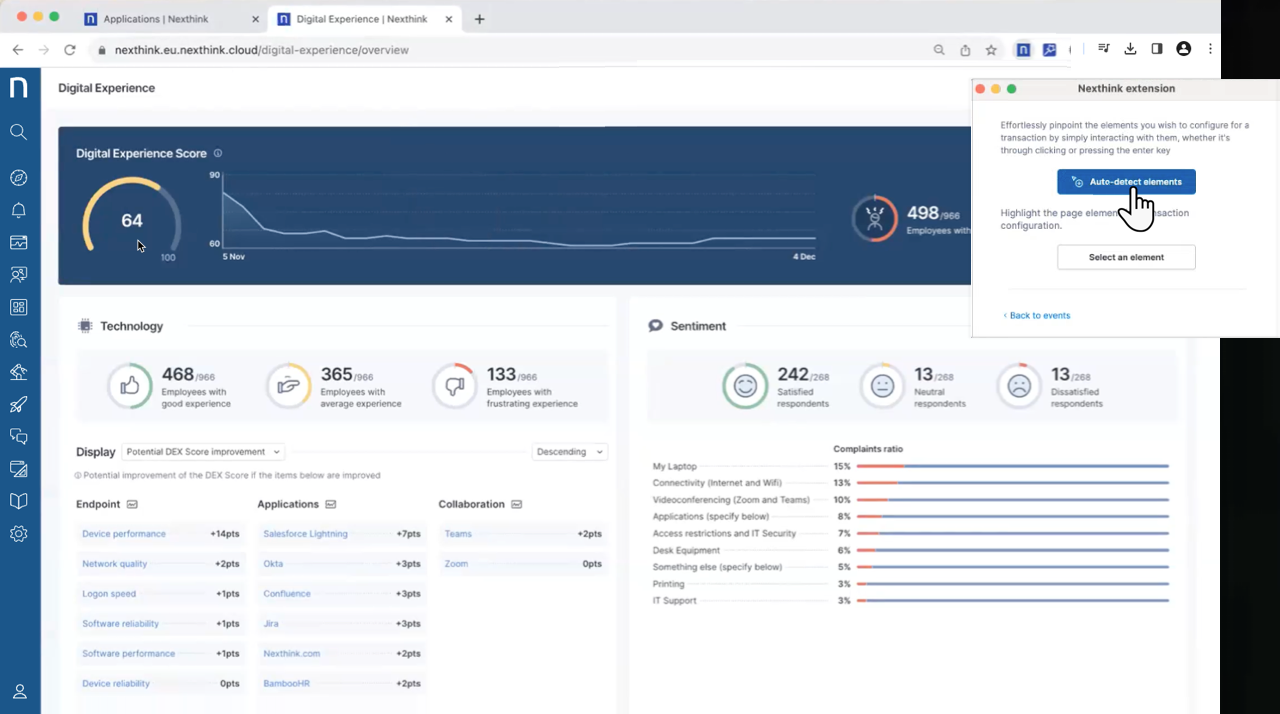Open the book icon in left sidebar
The width and height of the screenshot is (1280, 714).
[18, 501]
